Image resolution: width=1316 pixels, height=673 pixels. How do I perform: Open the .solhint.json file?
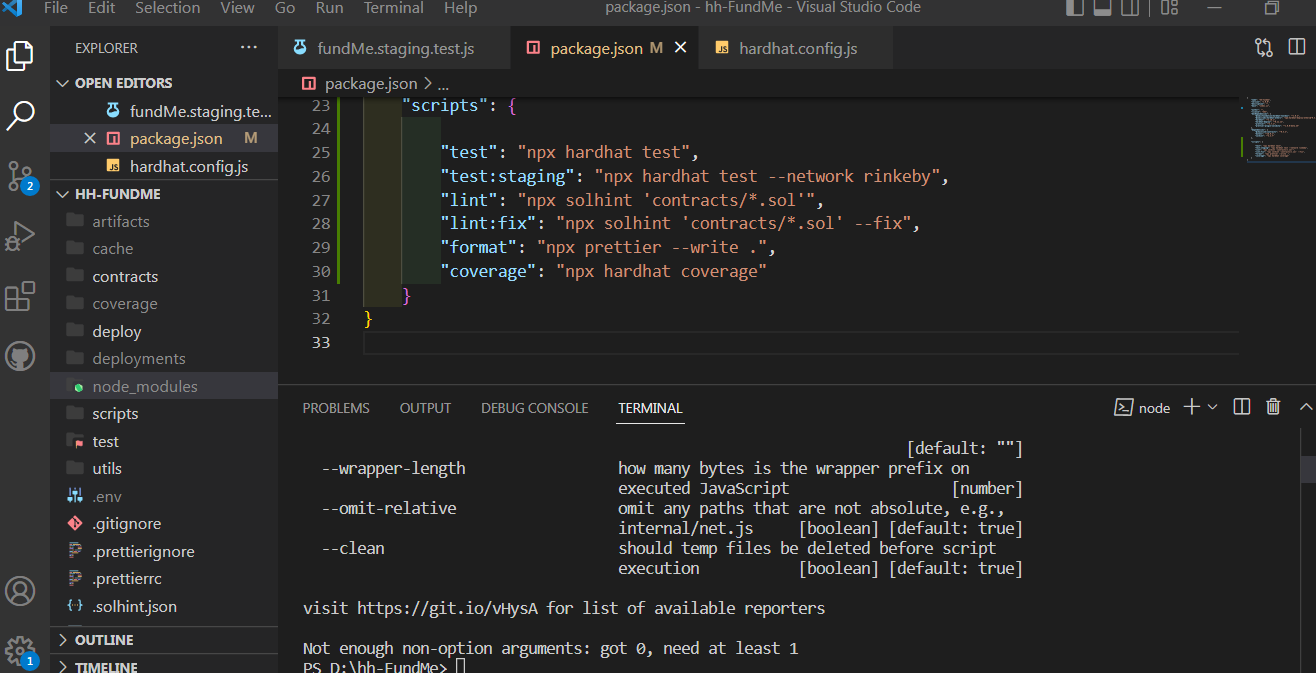164,606
